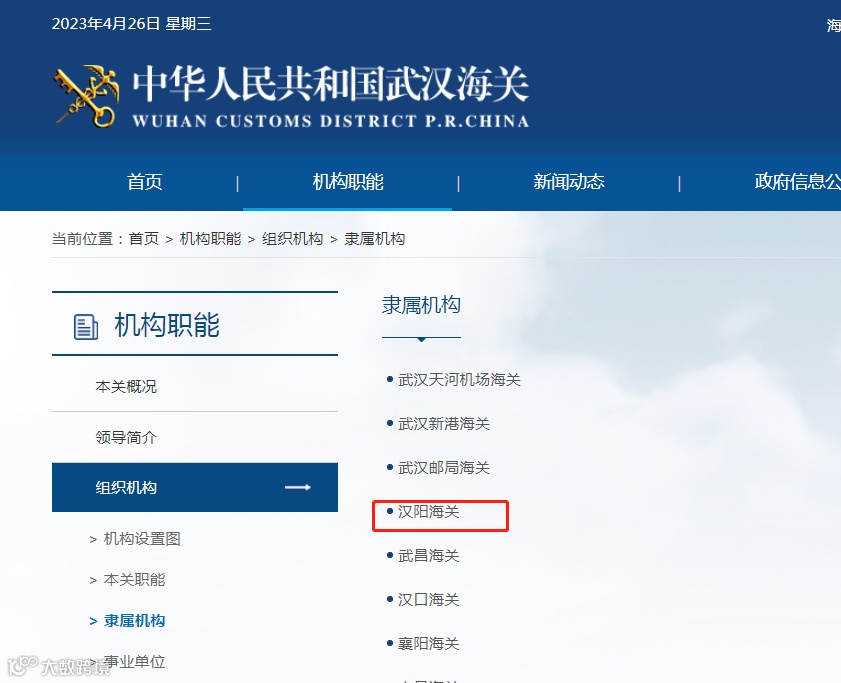Open the 武汉新港海关 link
This screenshot has width=841, height=683.
[x=444, y=424]
